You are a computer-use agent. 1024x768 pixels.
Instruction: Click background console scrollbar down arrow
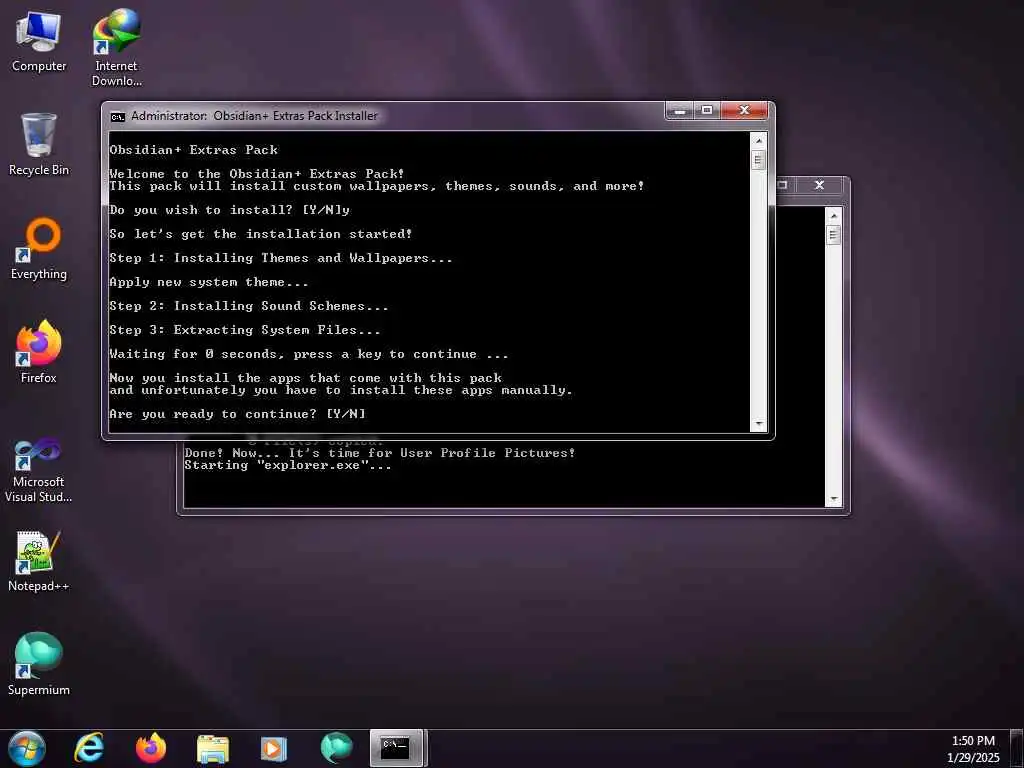coord(833,499)
